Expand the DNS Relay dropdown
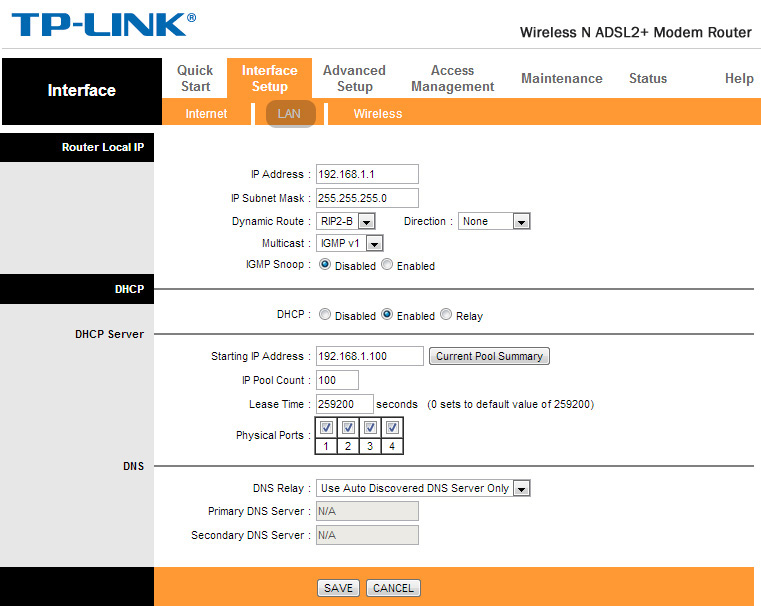The height and width of the screenshot is (606, 761). click(423, 488)
